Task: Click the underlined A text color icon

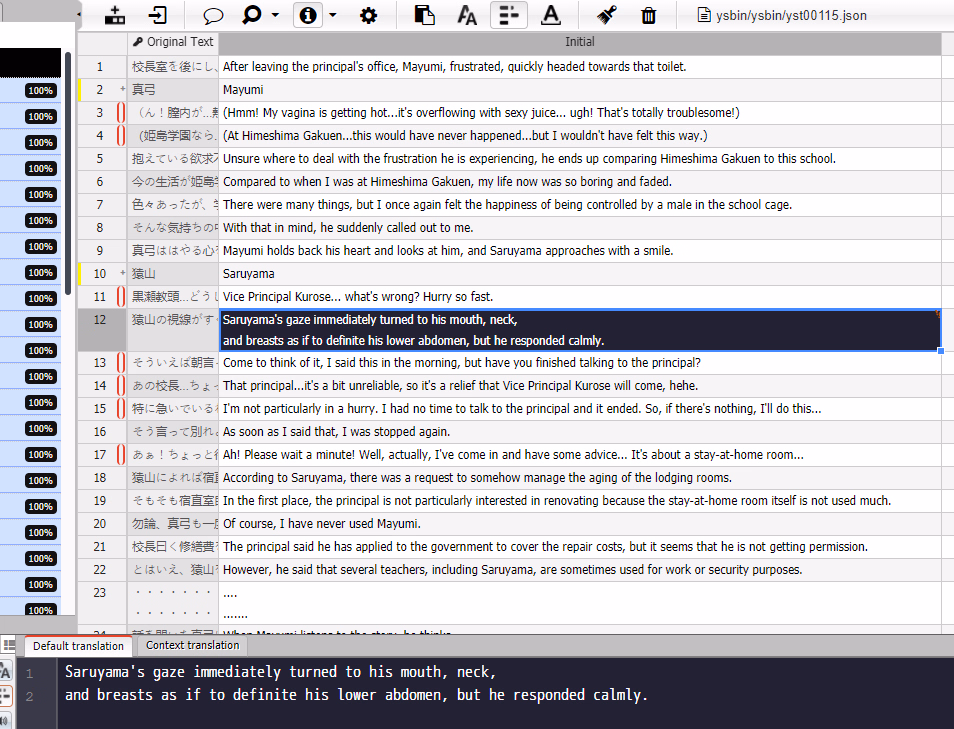Action: (x=550, y=15)
